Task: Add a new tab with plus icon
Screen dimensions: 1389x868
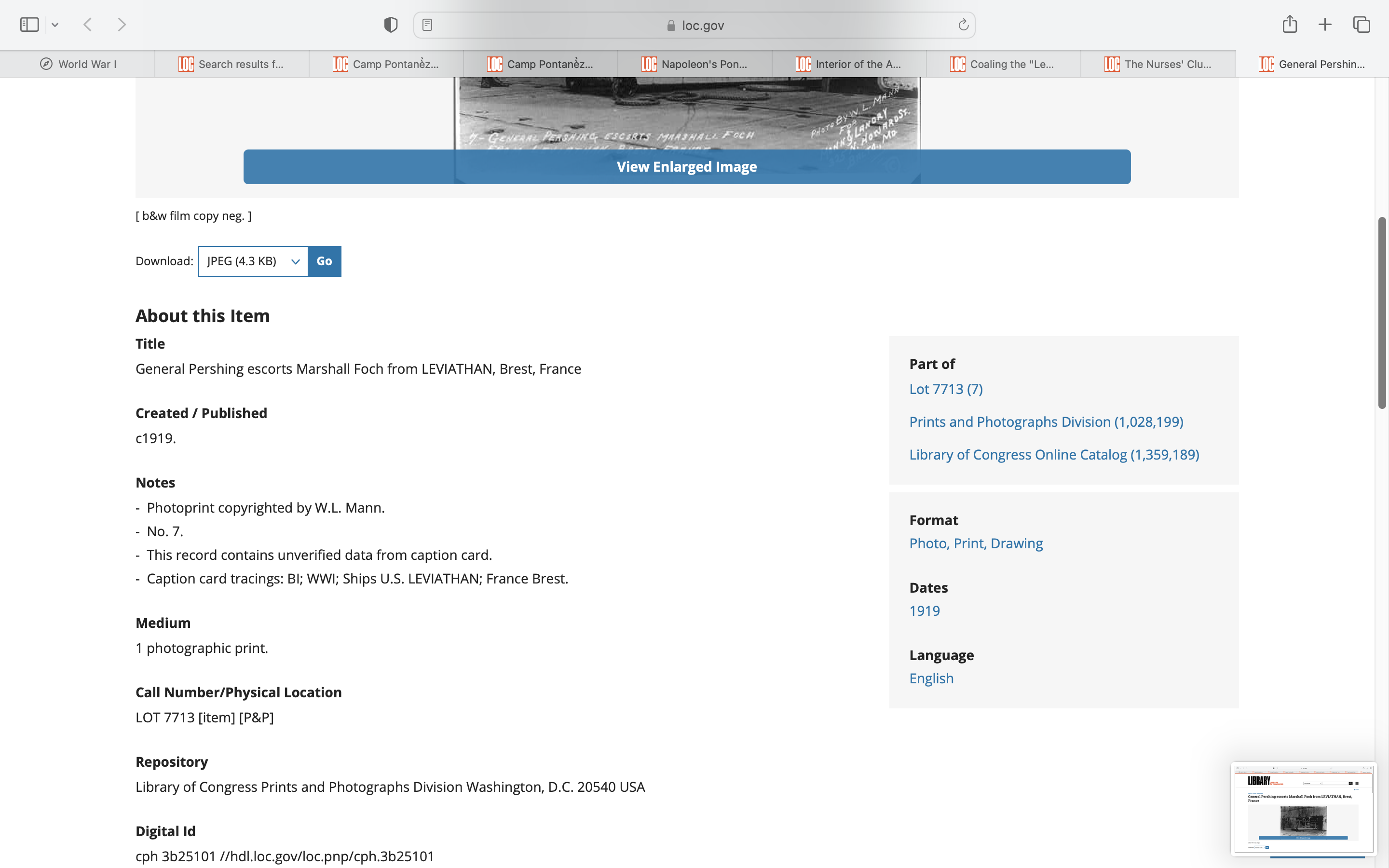Action: pyautogui.click(x=1325, y=25)
